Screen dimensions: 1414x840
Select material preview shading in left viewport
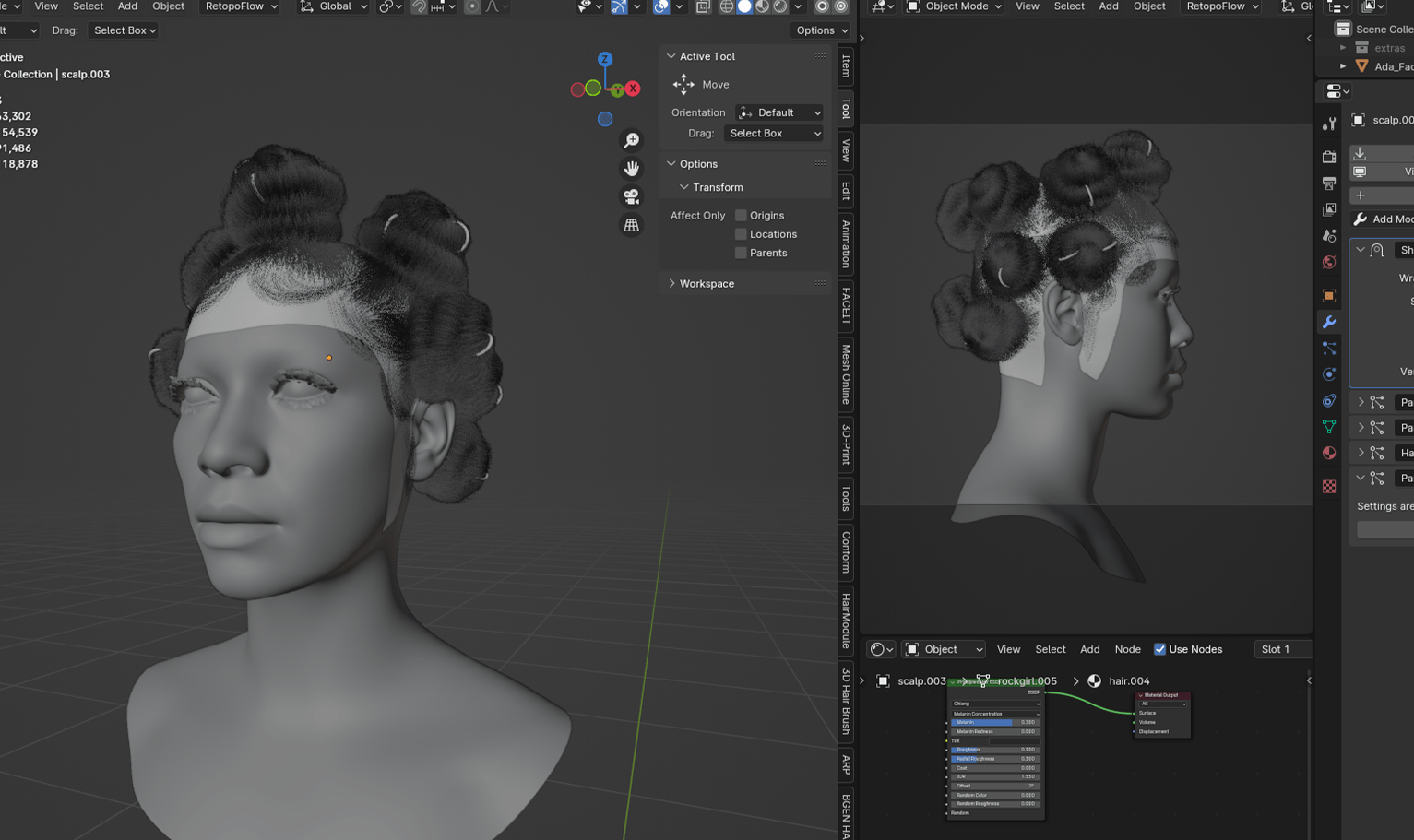pos(763,6)
